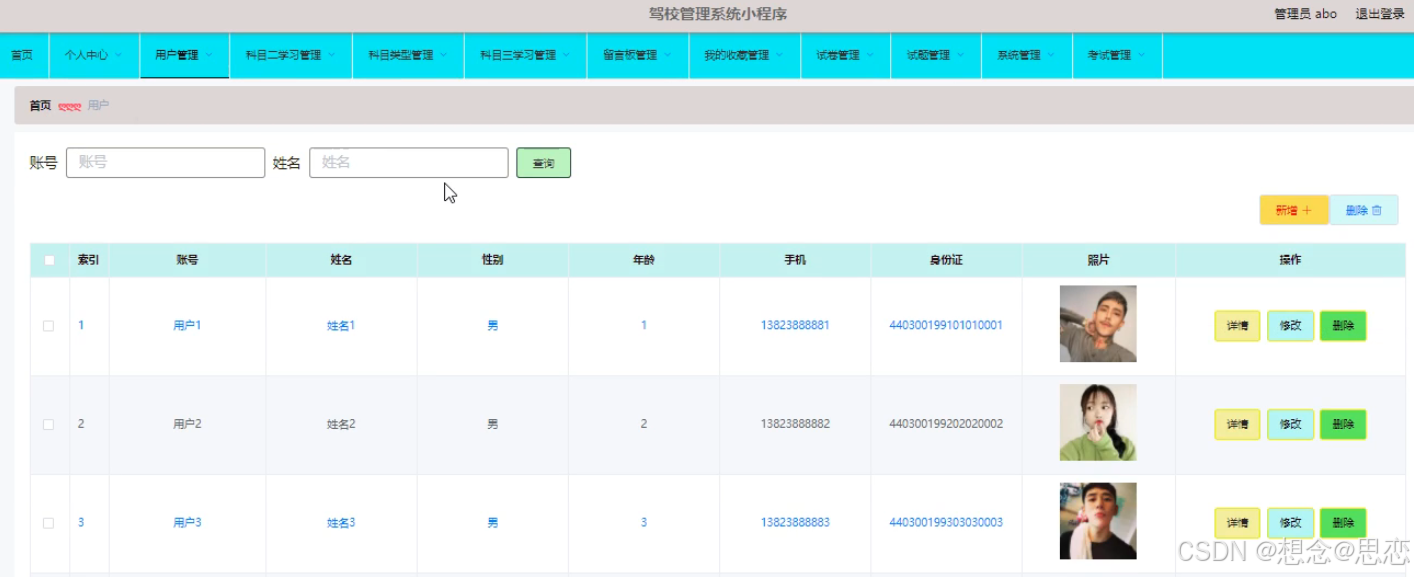The height and width of the screenshot is (577, 1414).
Task: Open the 个人中心 menu
Action: click(93, 55)
